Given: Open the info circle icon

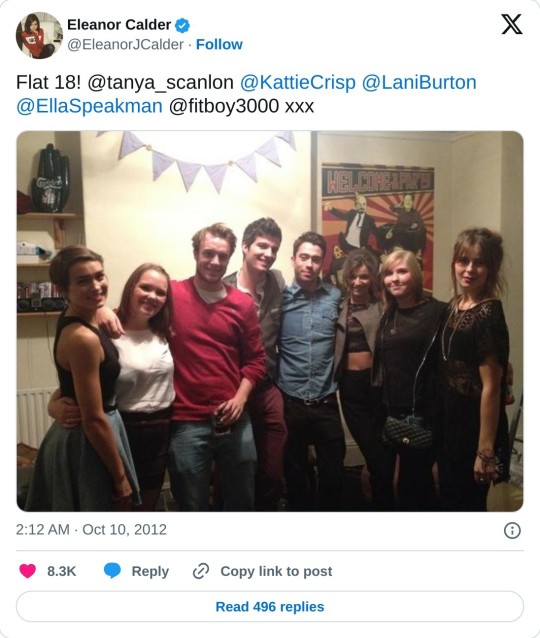Looking at the screenshot, I should (x=512, y=531).
